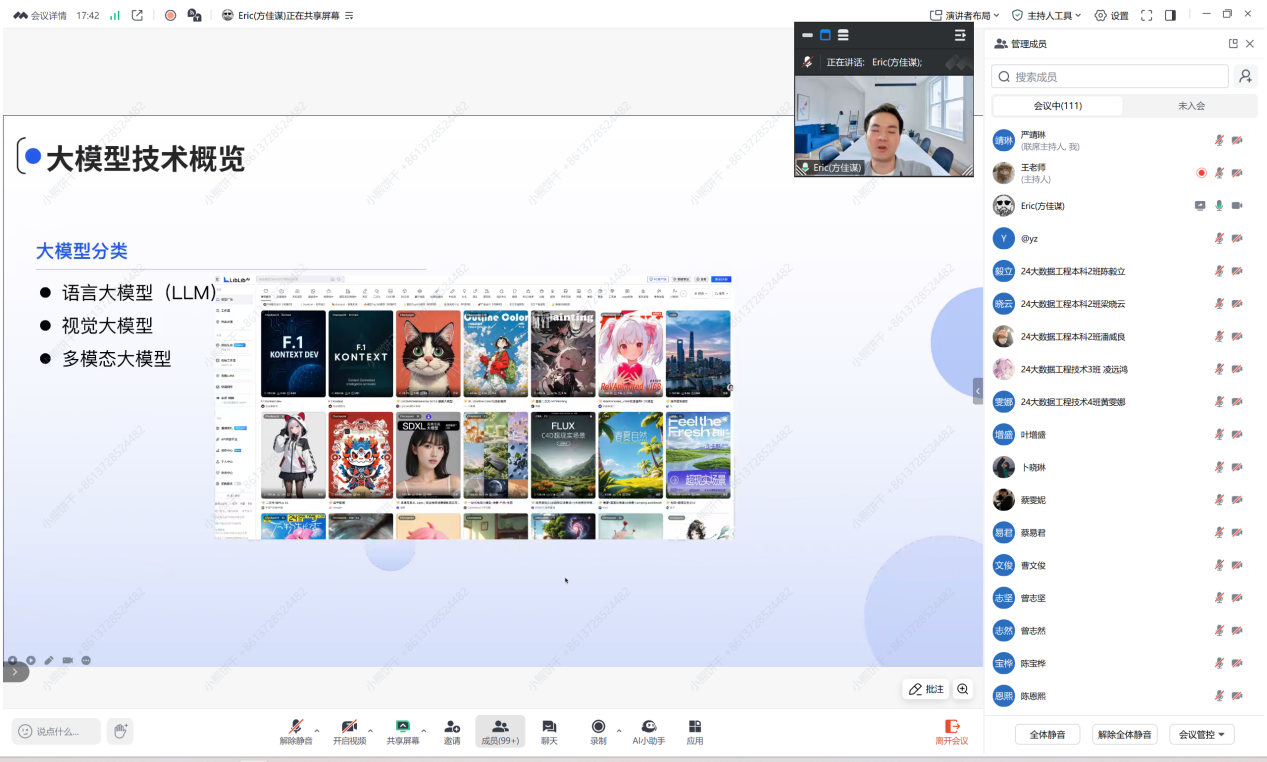Click the 全体静音 button
The height and width of the screenshot is (762, 1267).
(1047, 734)
